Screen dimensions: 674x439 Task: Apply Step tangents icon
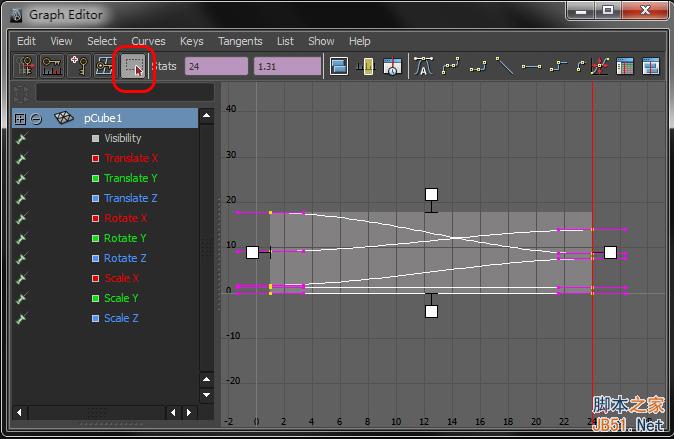pyautogui.click(x=558, y=66)
